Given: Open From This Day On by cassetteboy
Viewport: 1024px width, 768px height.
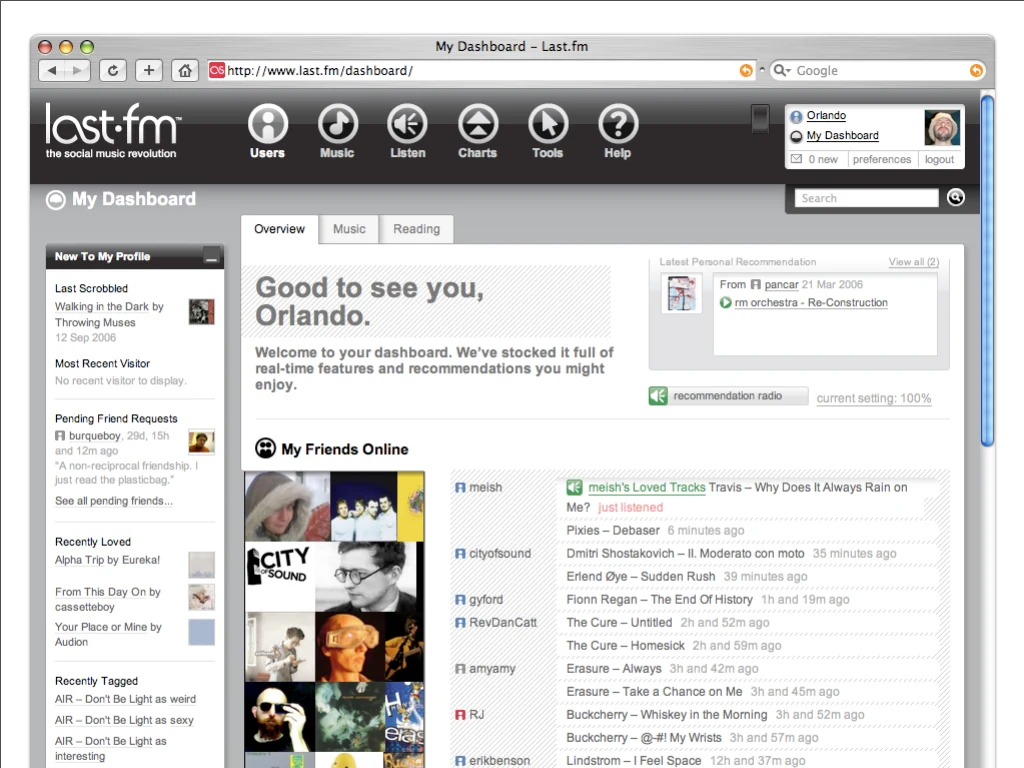Looking at the screenshot, I should tap(107, 599).
